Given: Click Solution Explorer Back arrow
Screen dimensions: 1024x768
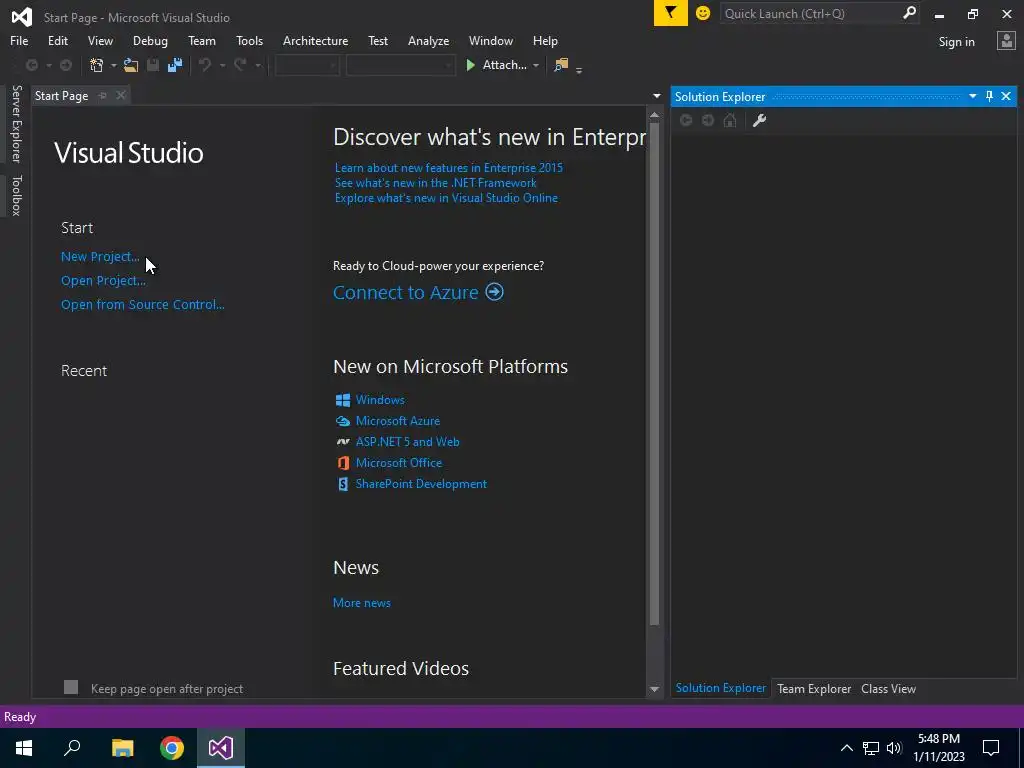Looking at the screenshot, I should (x=686, y=120).
